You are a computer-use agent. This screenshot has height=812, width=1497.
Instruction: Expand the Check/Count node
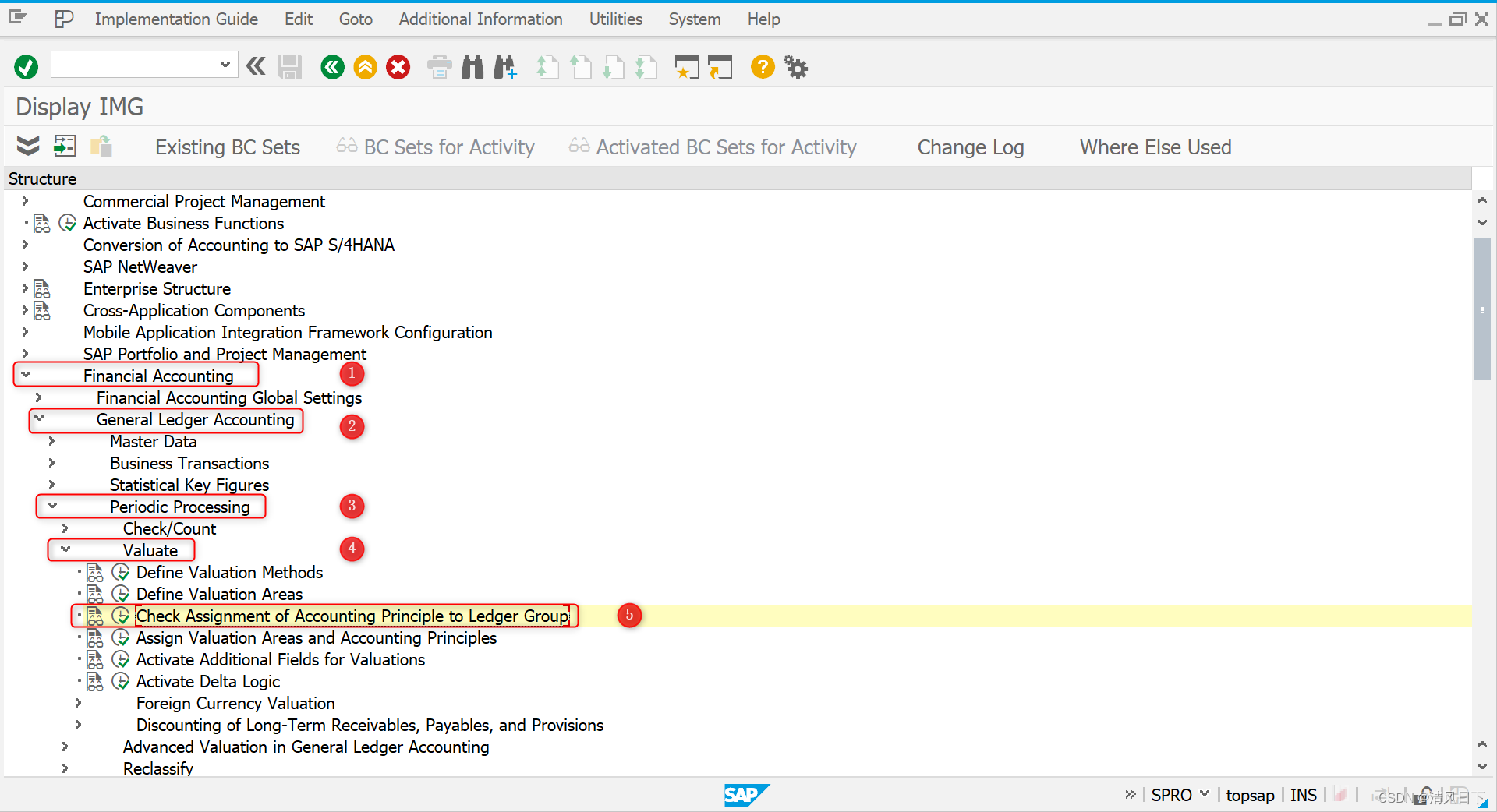tap(65, 529)
